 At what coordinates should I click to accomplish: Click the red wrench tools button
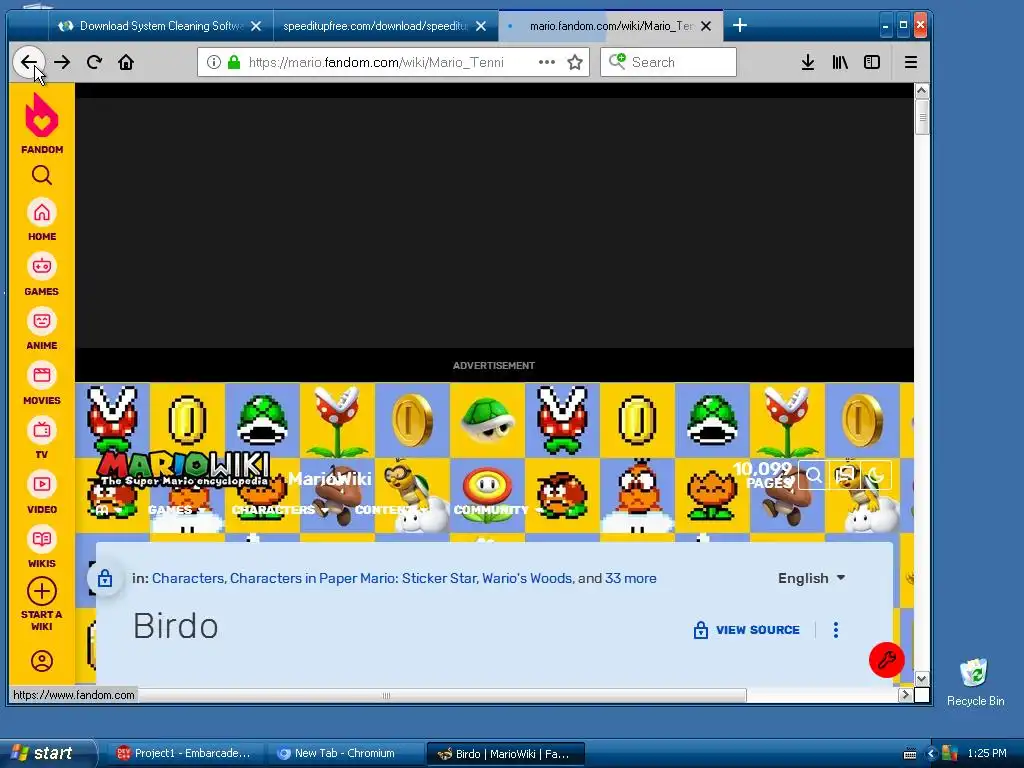pos(886,660)
